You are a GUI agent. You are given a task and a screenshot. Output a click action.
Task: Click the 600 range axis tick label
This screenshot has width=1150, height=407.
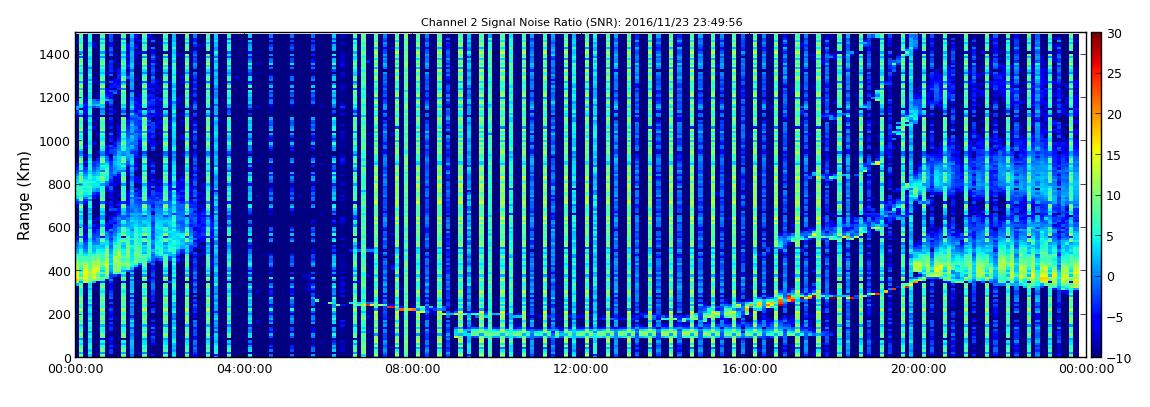tap(59, 227)
